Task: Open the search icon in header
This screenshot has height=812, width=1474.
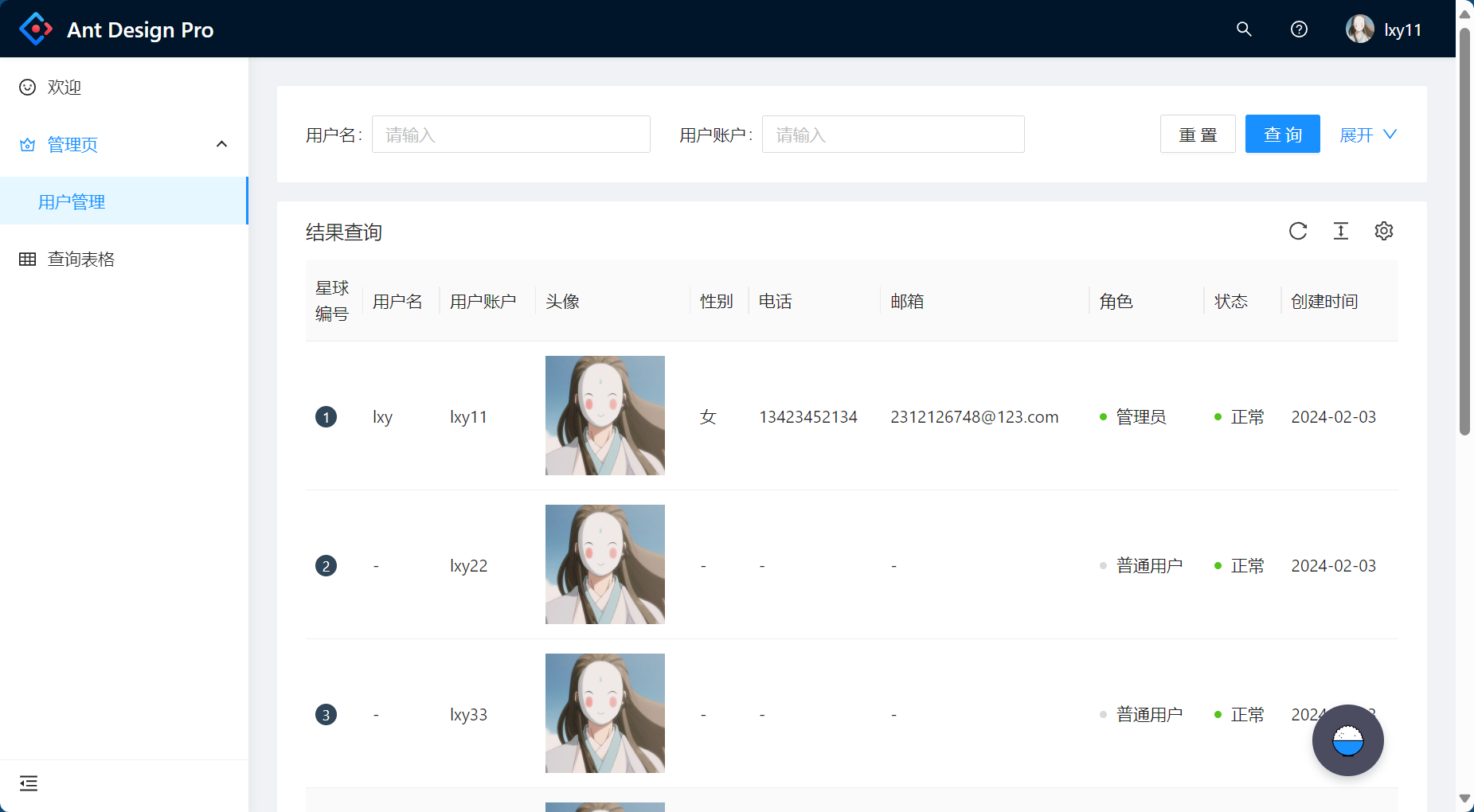Action: pos(1244,29)
